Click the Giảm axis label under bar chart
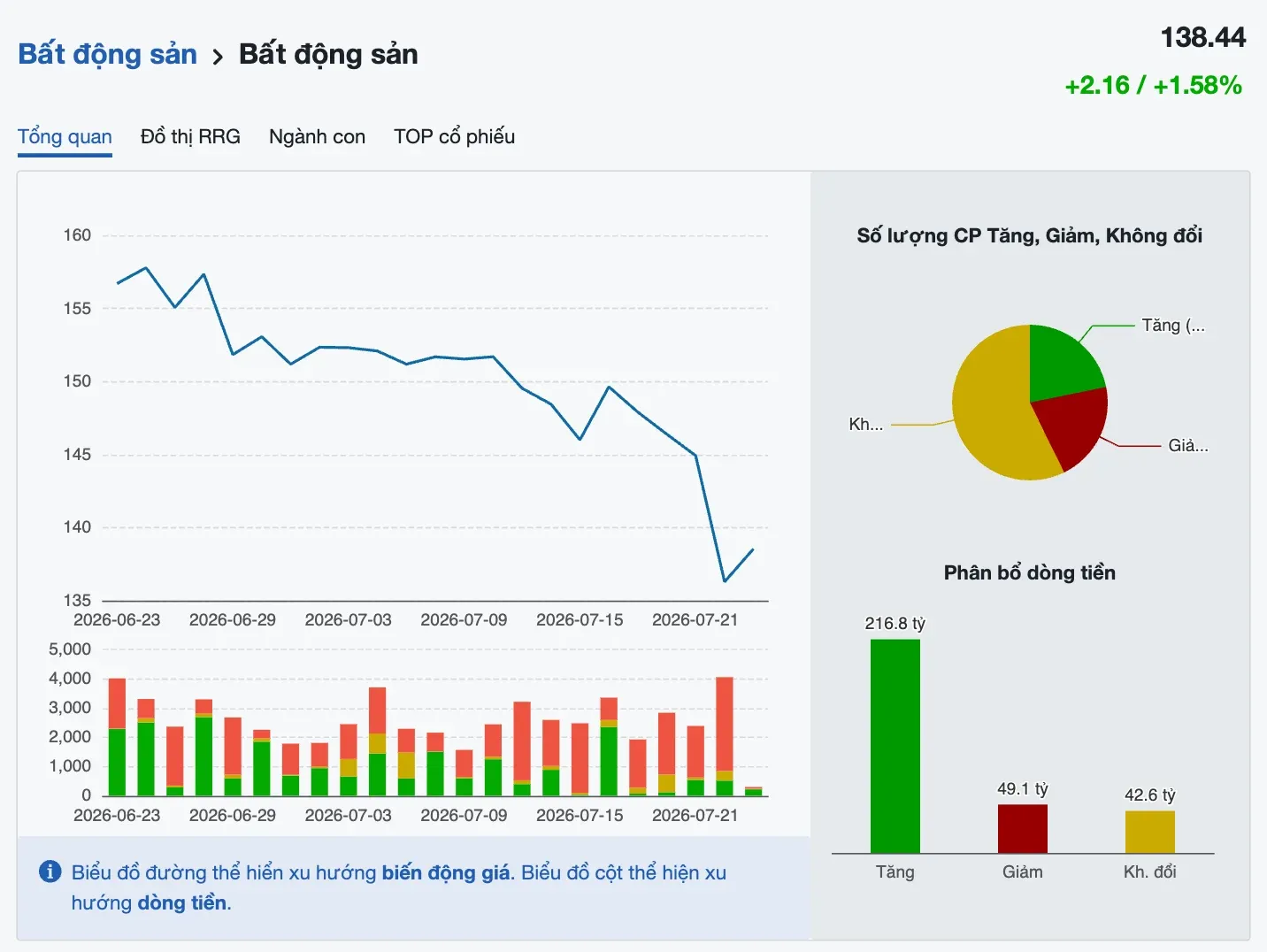Image resolution: width=1267 pixels, height=952 pixels. [x=1022, y=871]
